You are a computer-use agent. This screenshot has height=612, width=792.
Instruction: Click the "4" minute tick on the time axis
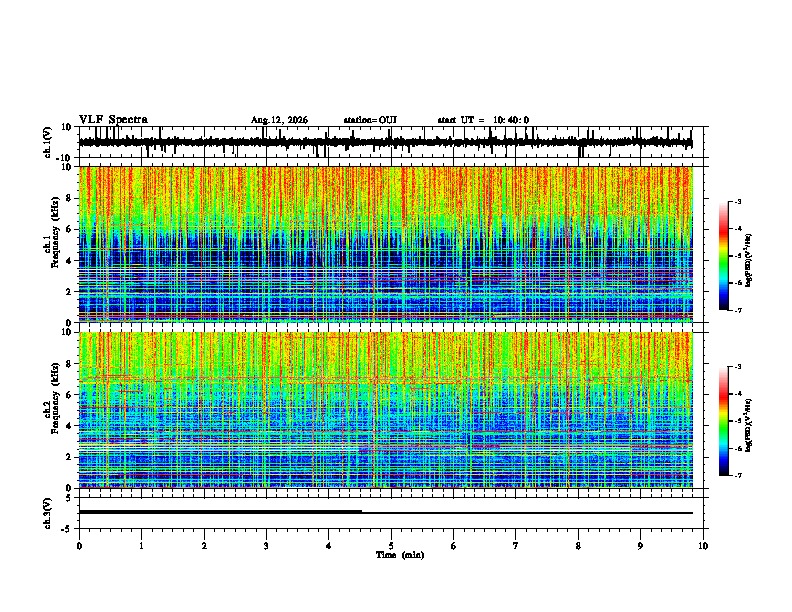[329, 546]
